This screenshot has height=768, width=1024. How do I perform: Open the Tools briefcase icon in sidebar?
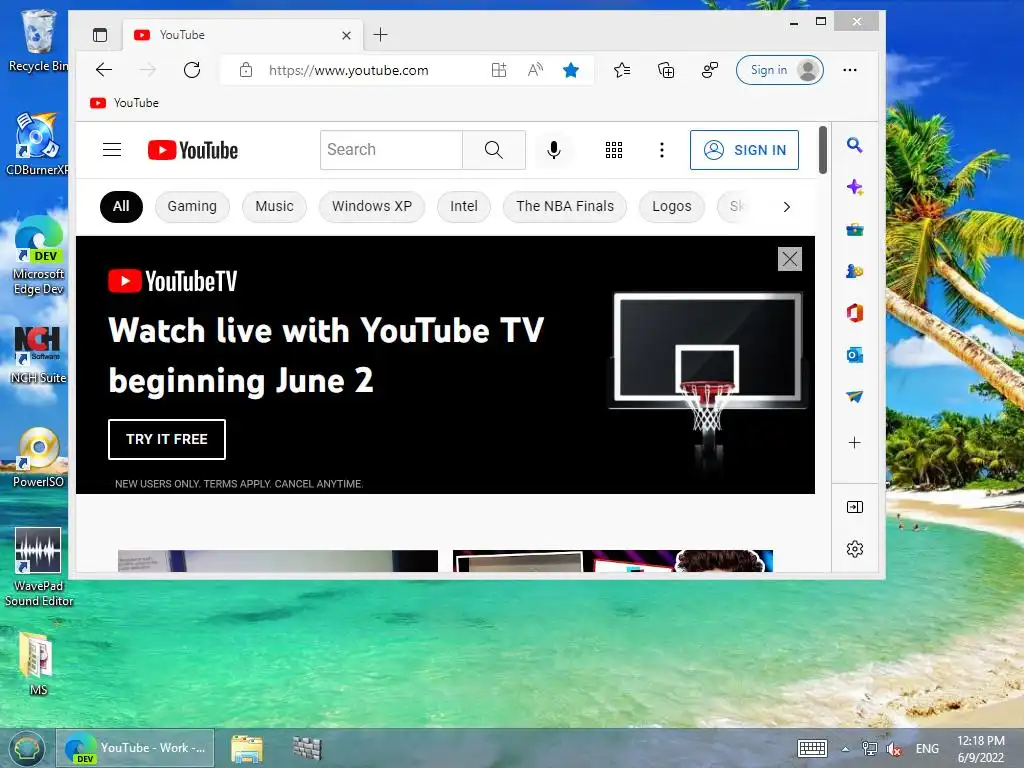[x=854, y=229]
